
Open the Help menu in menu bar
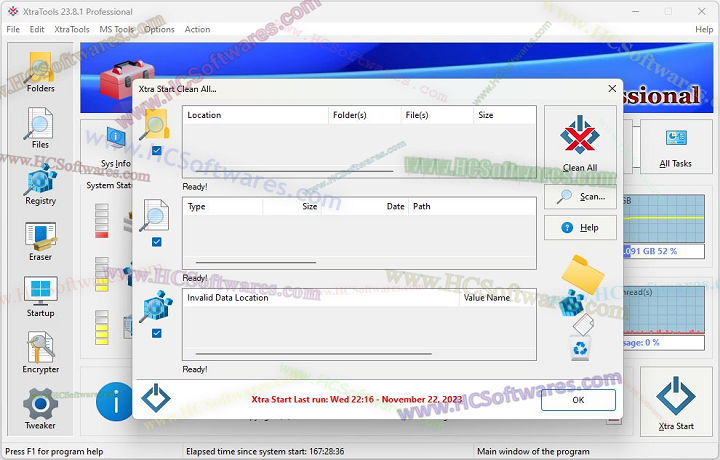pos(704,29)
